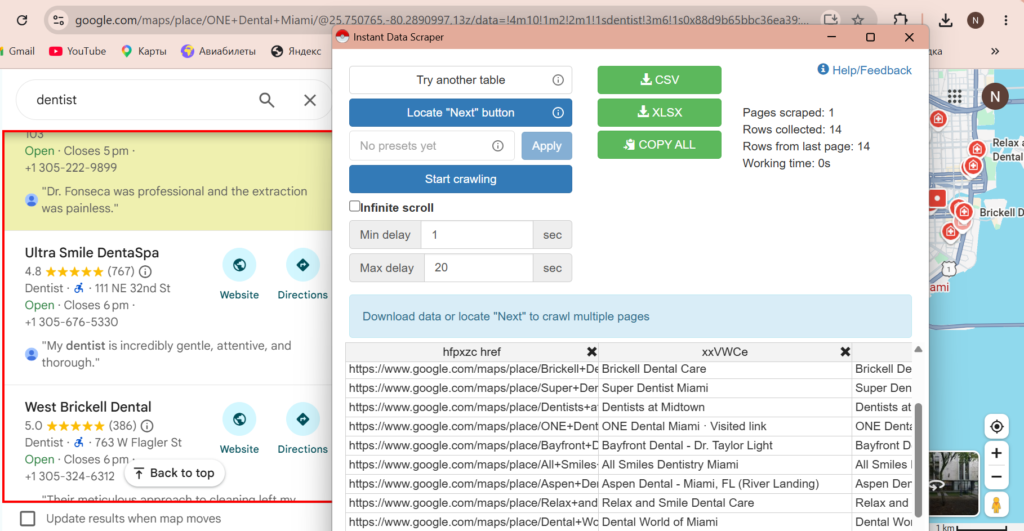Viewport: 1024px width, 531px height.
Task: Click the No presets yet field
Action: pyautogui.click(x=432, y=146)
